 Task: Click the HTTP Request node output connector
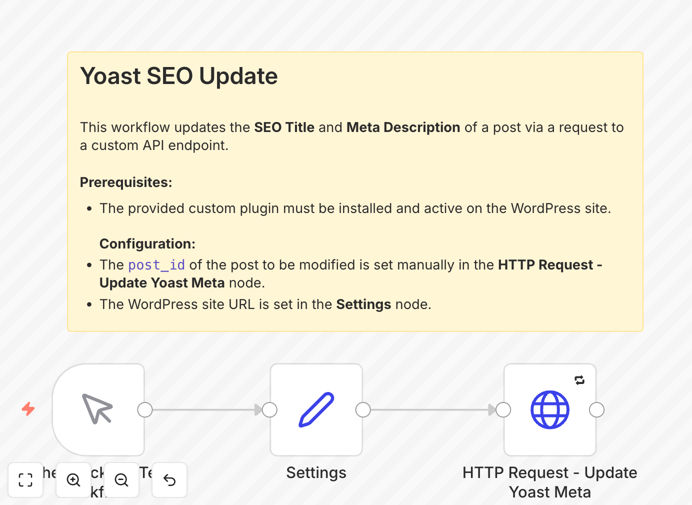click(x=597, y=410)
